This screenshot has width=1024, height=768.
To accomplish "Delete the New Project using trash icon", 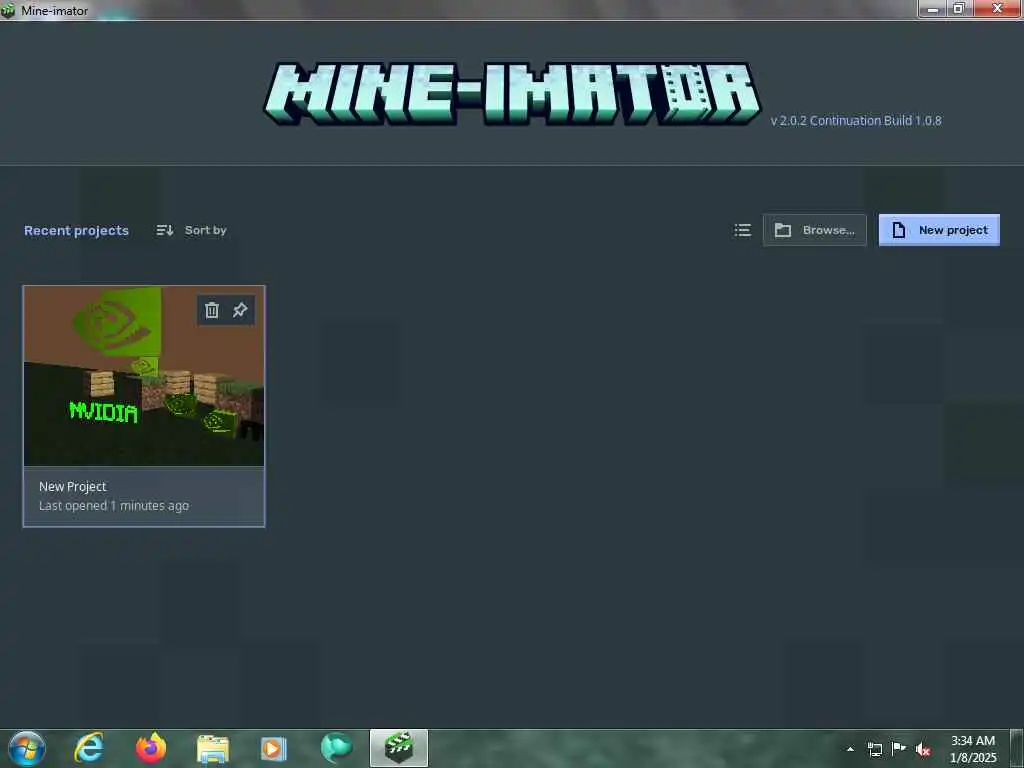I will (212, 310).
